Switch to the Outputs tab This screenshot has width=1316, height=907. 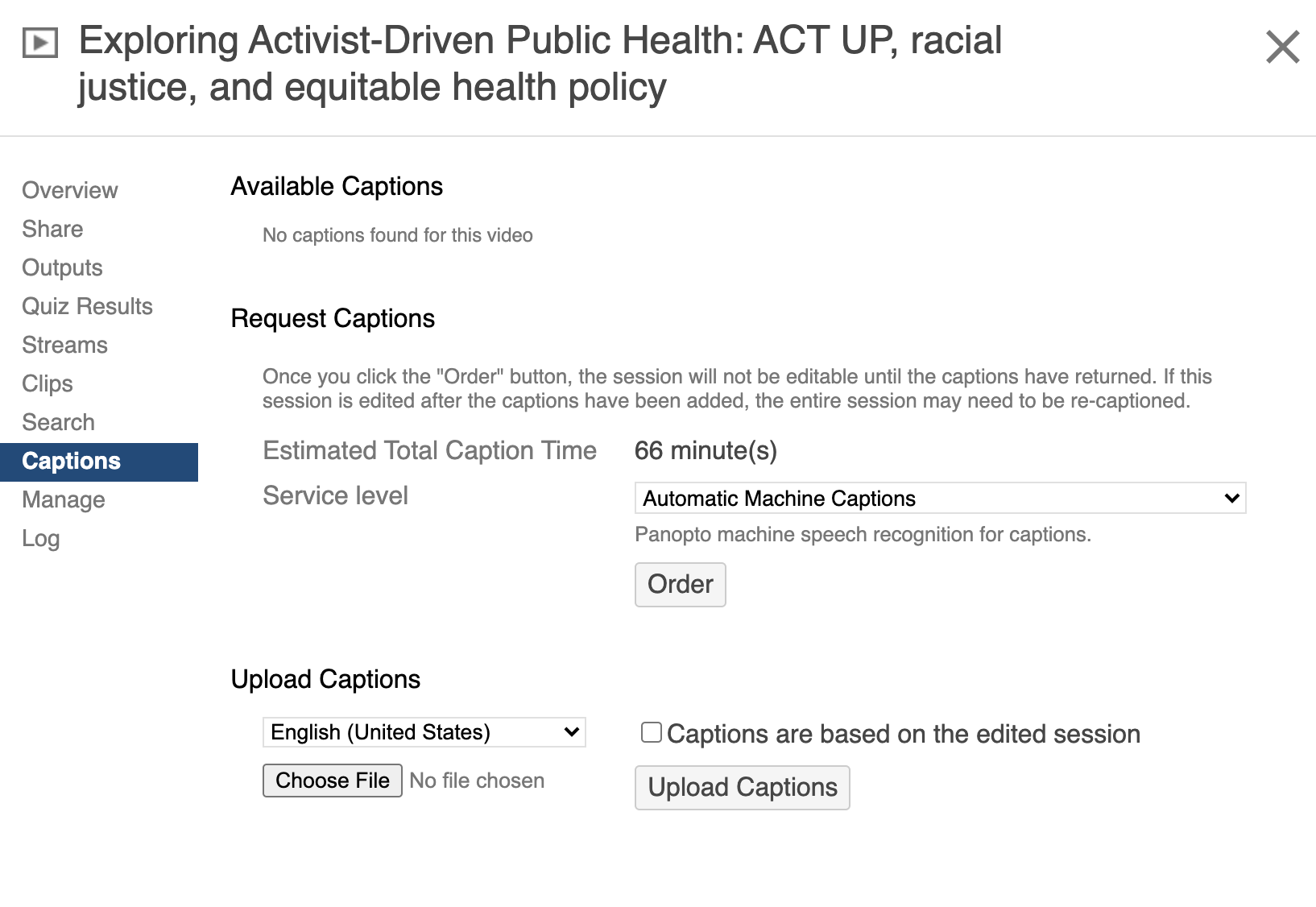point(62,267)
